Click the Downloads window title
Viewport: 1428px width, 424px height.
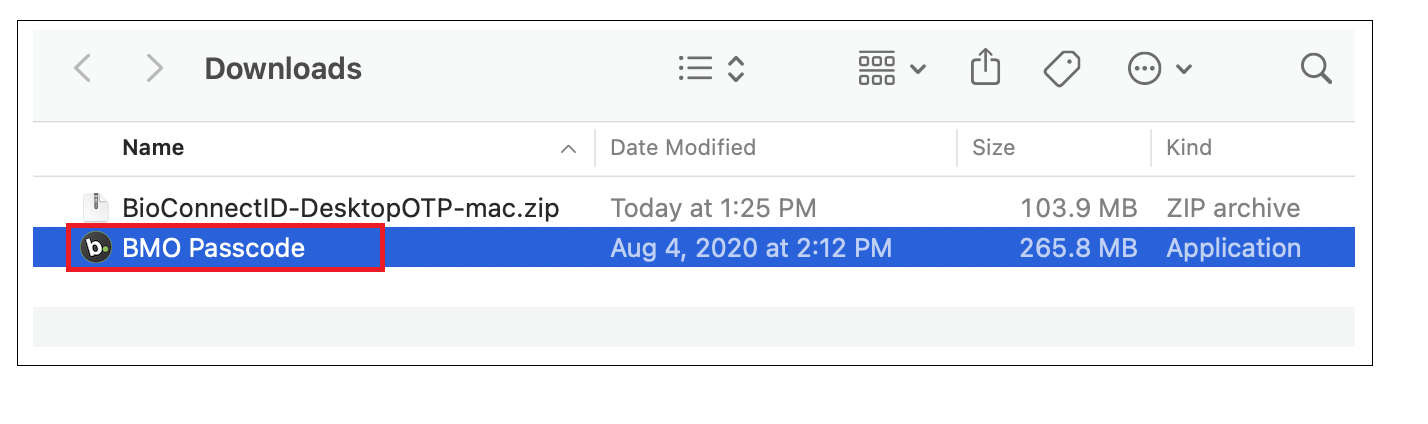click(283, 69)
